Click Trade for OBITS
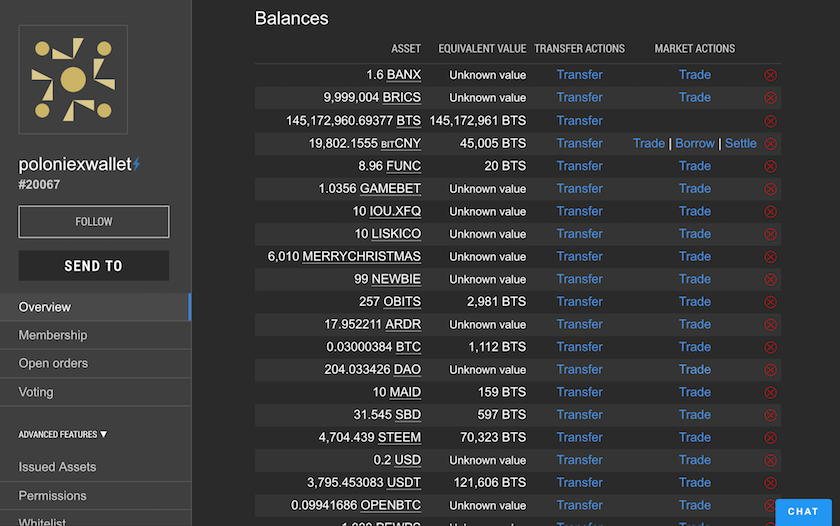Screen dimensions: 840x526 point(695,302)
